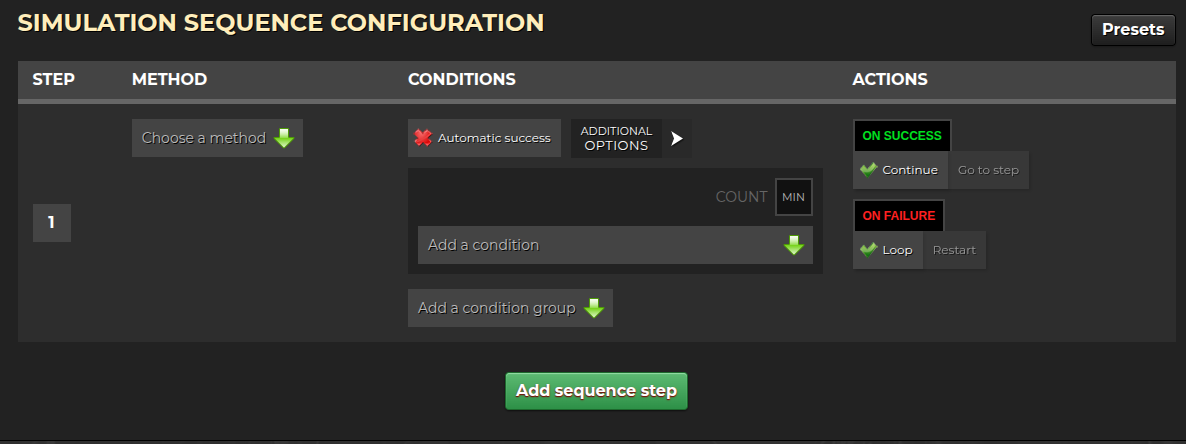Viewport: 1186px width, 444px height.
Task: Click the CONDITIONS column header
Action: coord(461,79)
